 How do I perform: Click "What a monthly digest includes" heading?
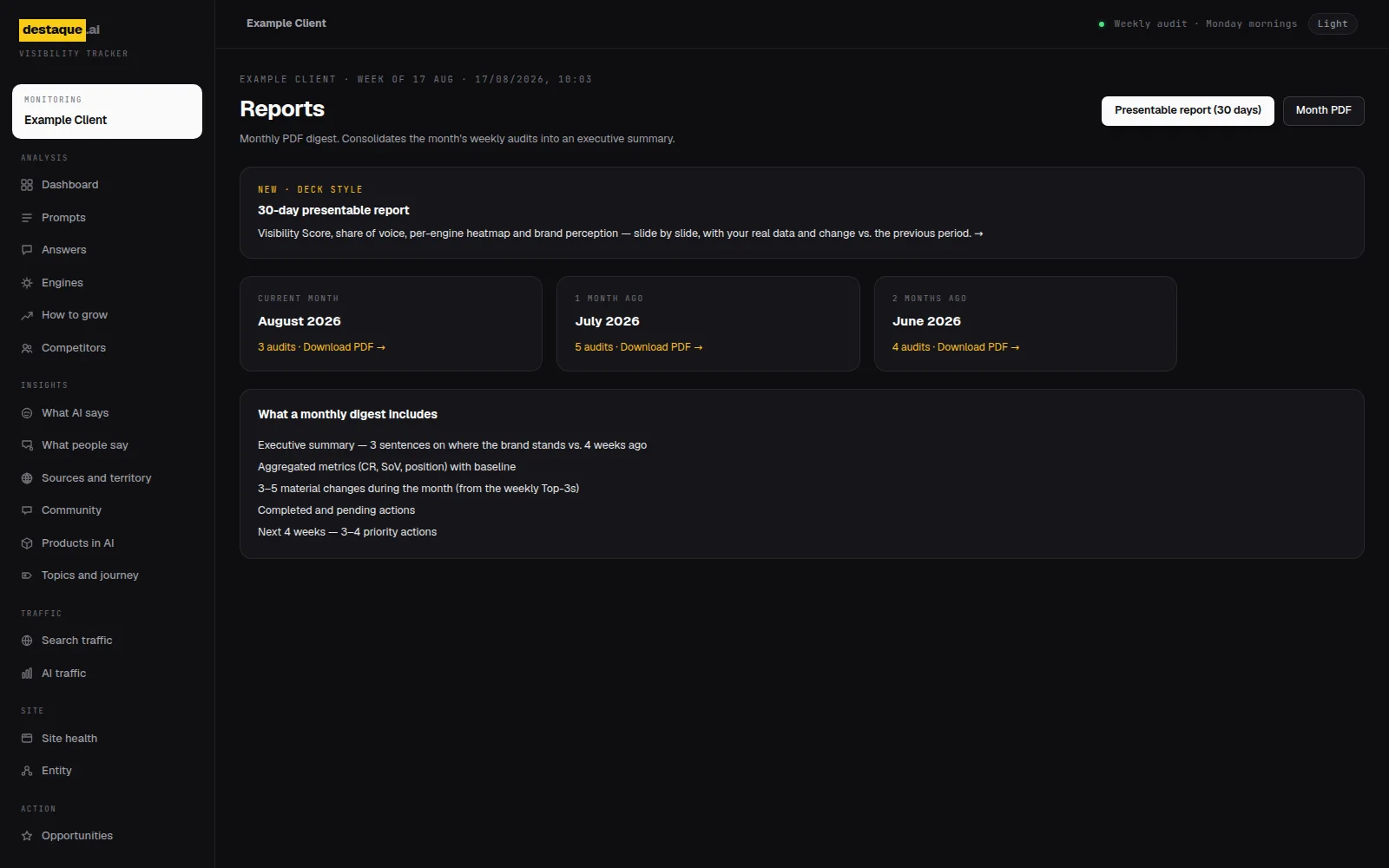[x=347, y=415]
